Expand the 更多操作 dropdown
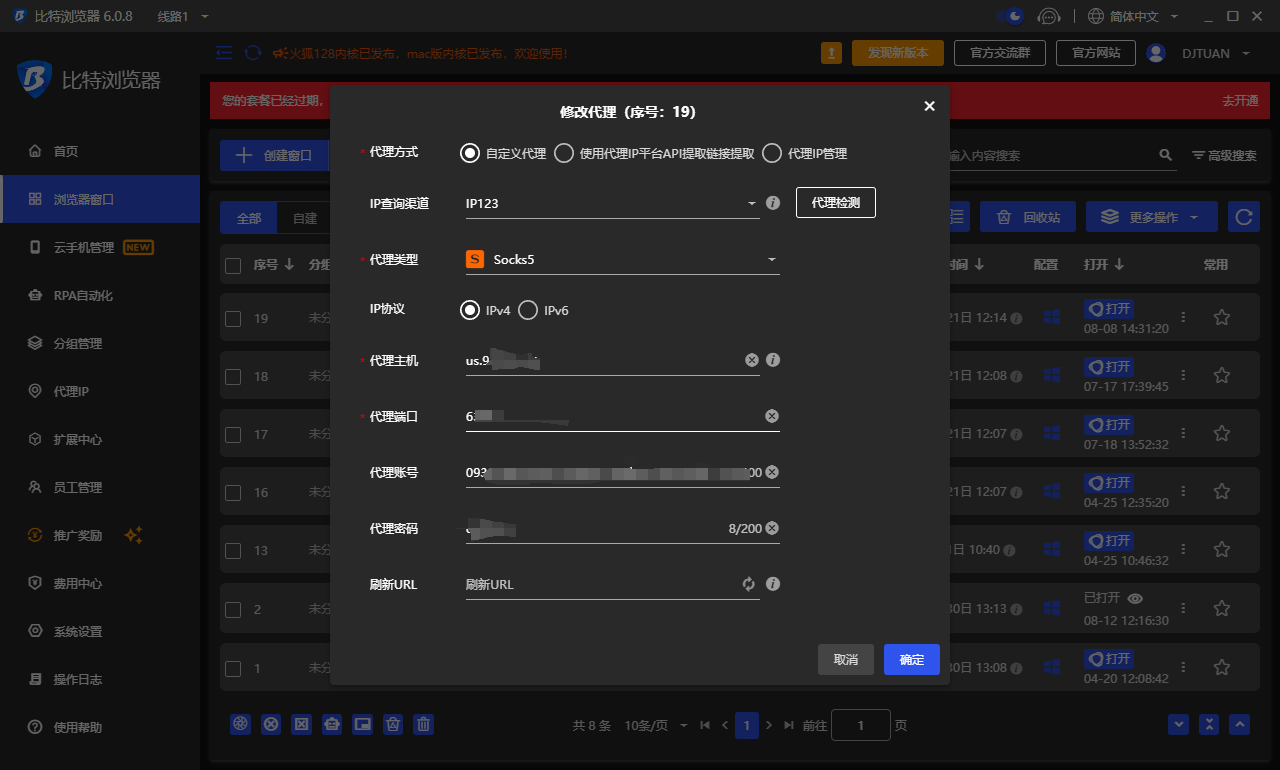Image resolution: width=1280 pixels, height=770 pixels. [x=1151, y=217]
